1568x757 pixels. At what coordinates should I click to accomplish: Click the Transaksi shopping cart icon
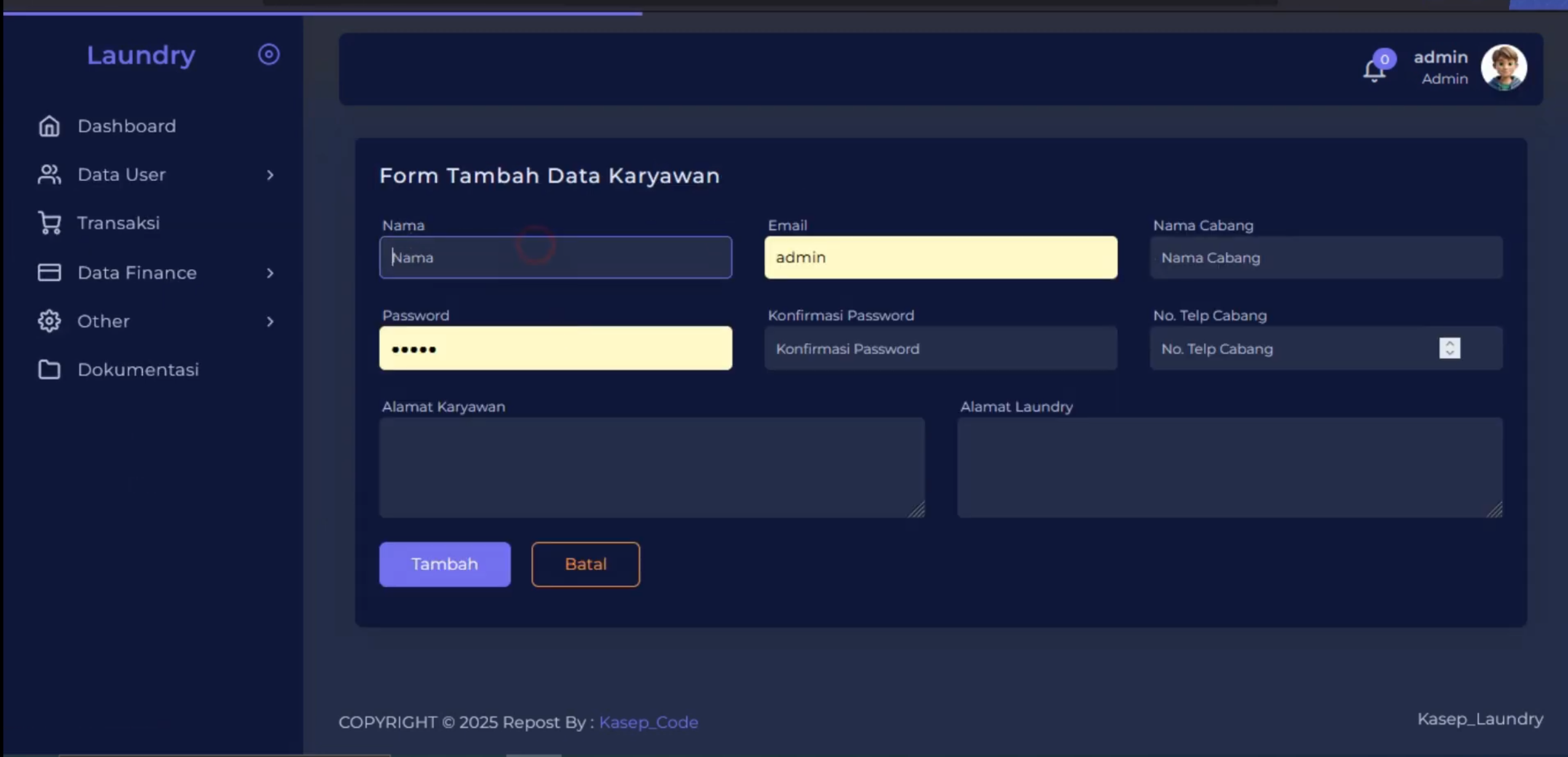pyautogui.click(x=49, y=223)
